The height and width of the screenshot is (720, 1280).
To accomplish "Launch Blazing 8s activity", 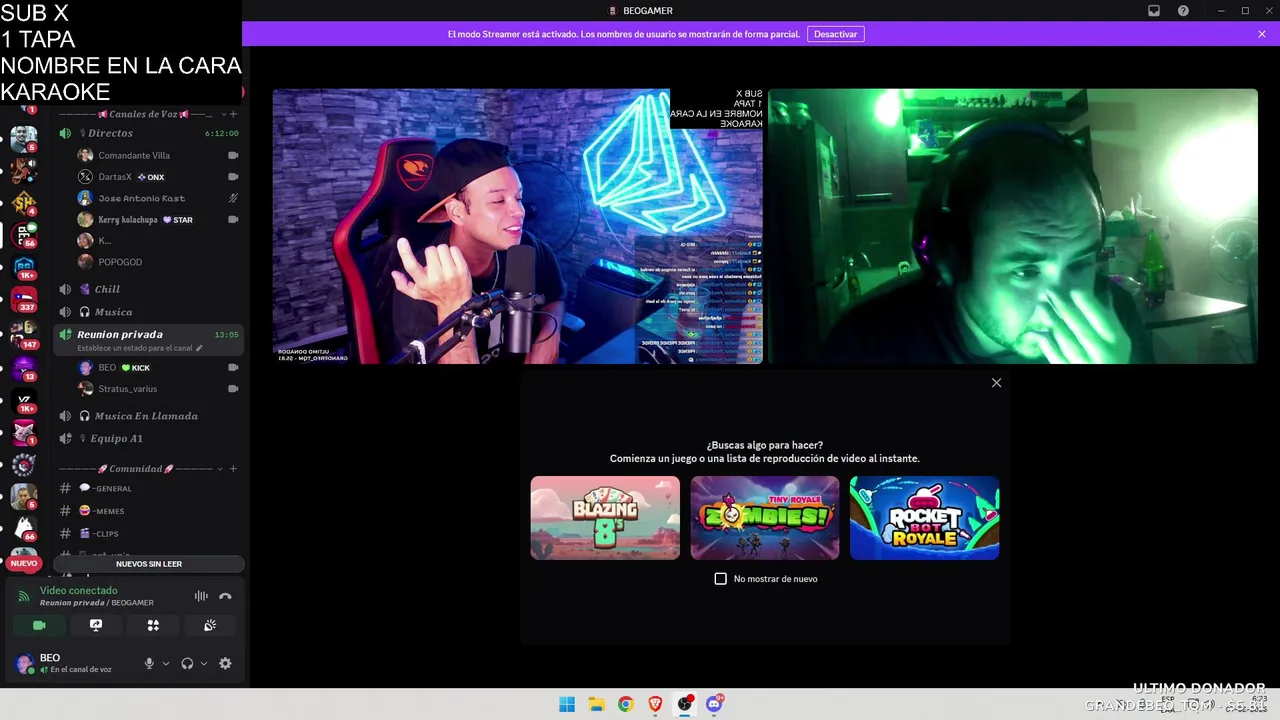I will click(x=605, y=517).
